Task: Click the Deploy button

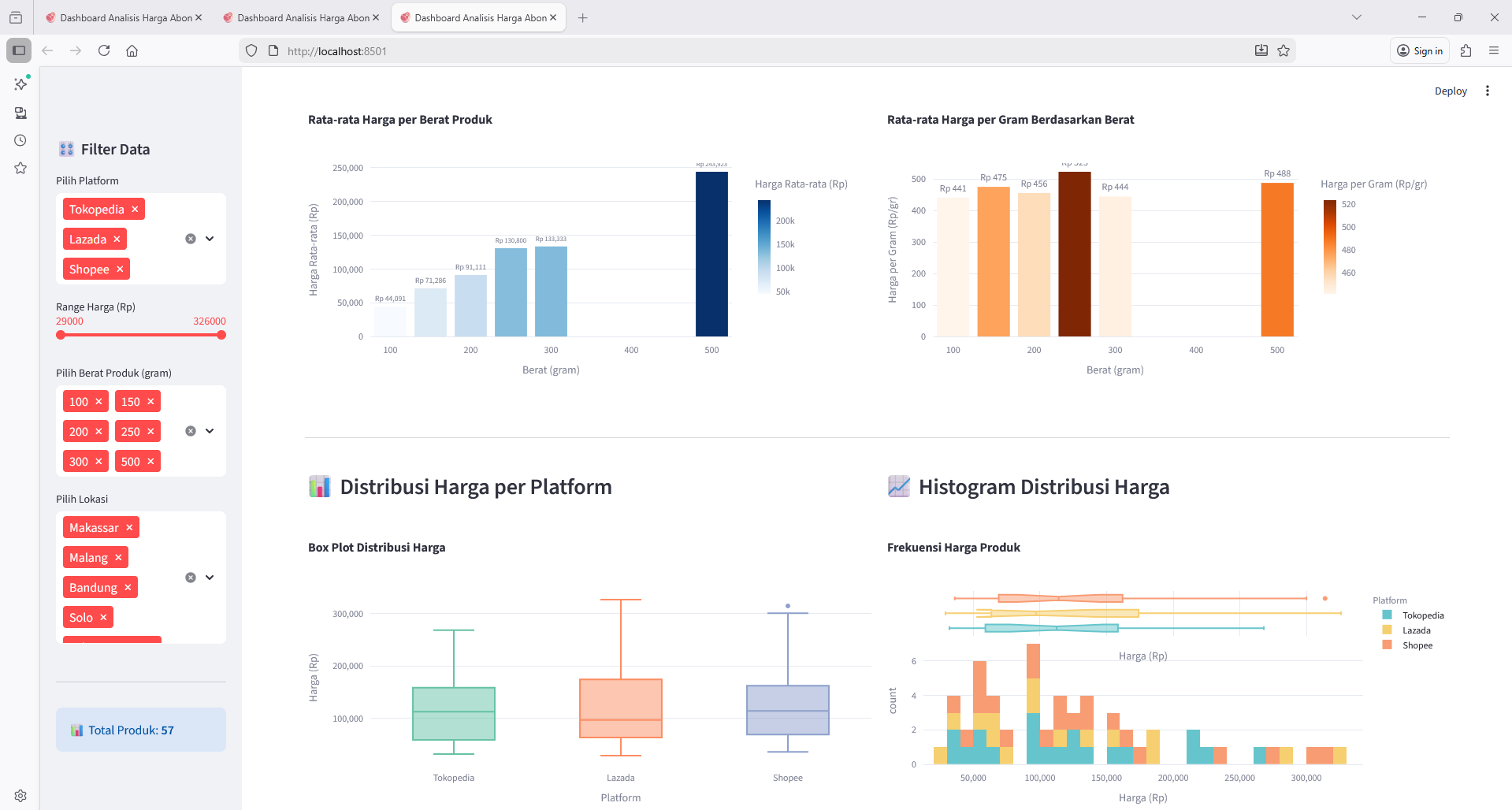Action: pos(1451,91)
